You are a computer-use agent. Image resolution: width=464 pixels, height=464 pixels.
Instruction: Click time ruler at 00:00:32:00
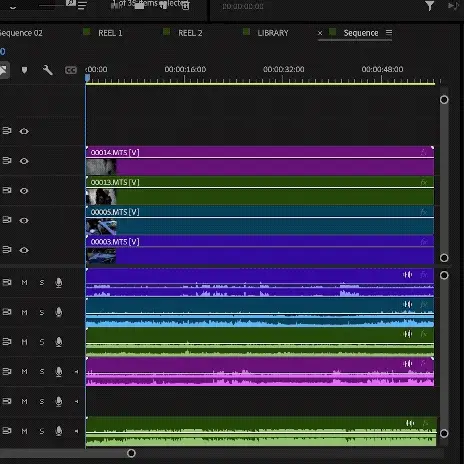pyautogui.click(x=284, y=69)
